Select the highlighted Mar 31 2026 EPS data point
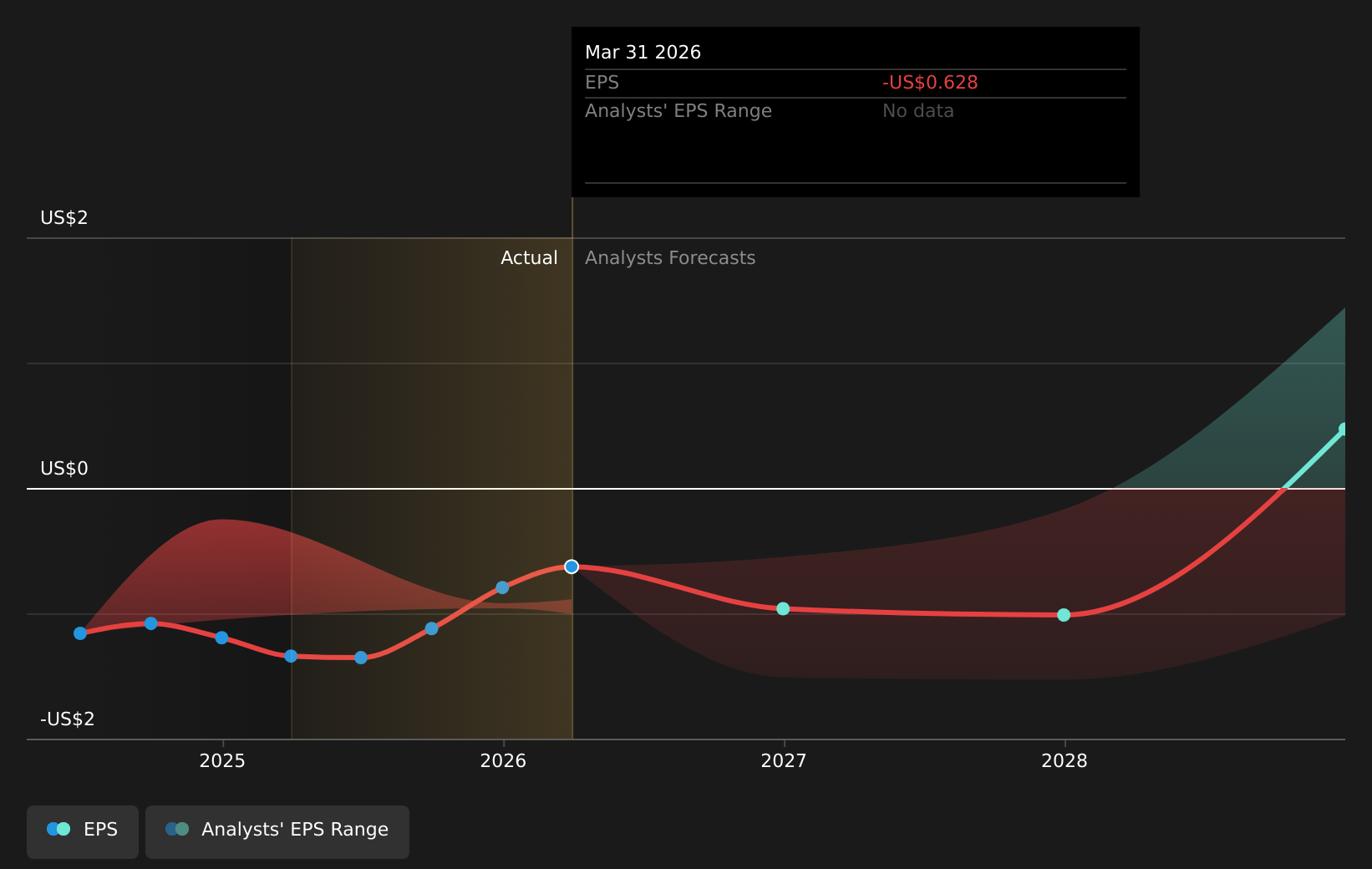This screenshot has width=1372, height=869. [x=572, y=567]
